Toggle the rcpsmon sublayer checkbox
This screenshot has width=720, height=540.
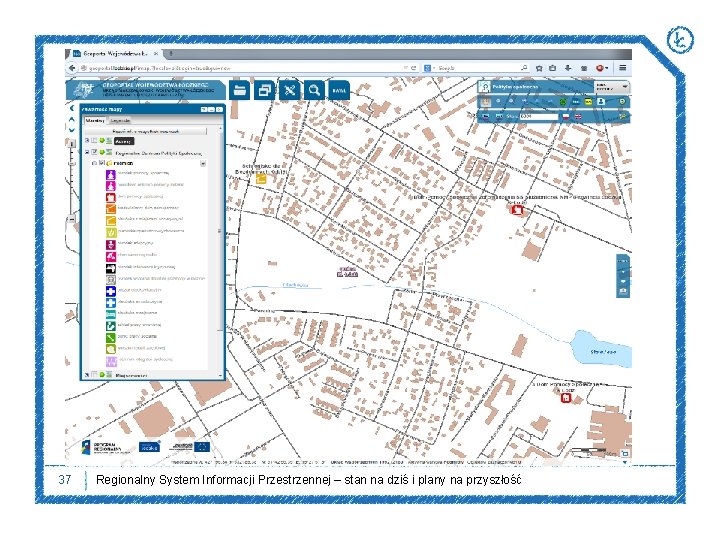[x=102, y=163]
